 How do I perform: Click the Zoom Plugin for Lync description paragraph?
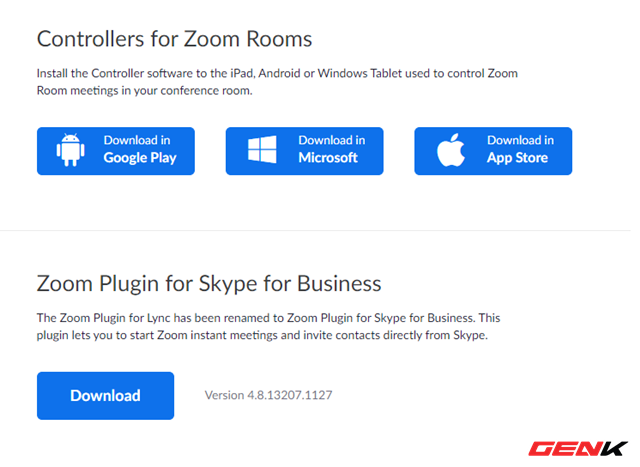click(x=268, y=326)
